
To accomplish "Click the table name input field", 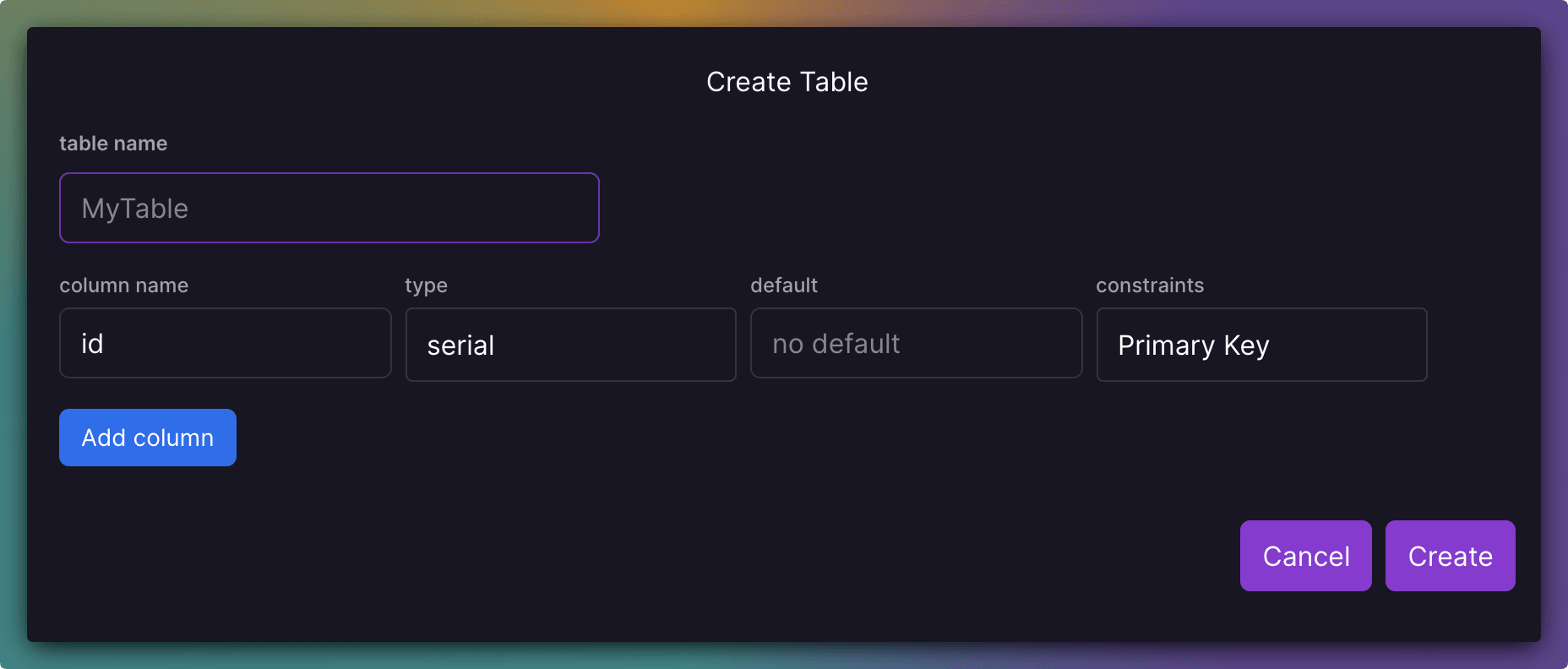I will click(329, 208).
